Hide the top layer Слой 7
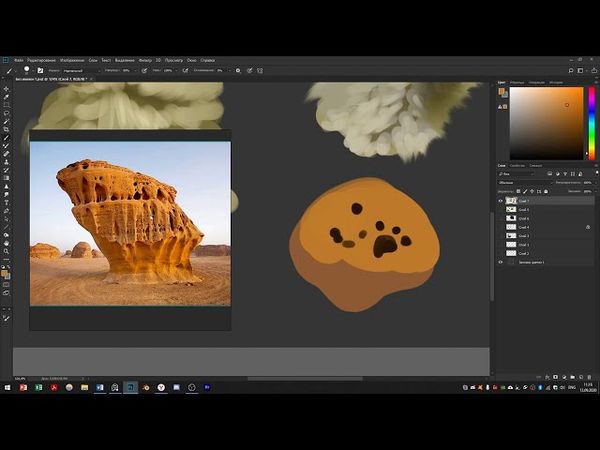The width and height of the screenshot is (600, 450). [x=501, y=201]
